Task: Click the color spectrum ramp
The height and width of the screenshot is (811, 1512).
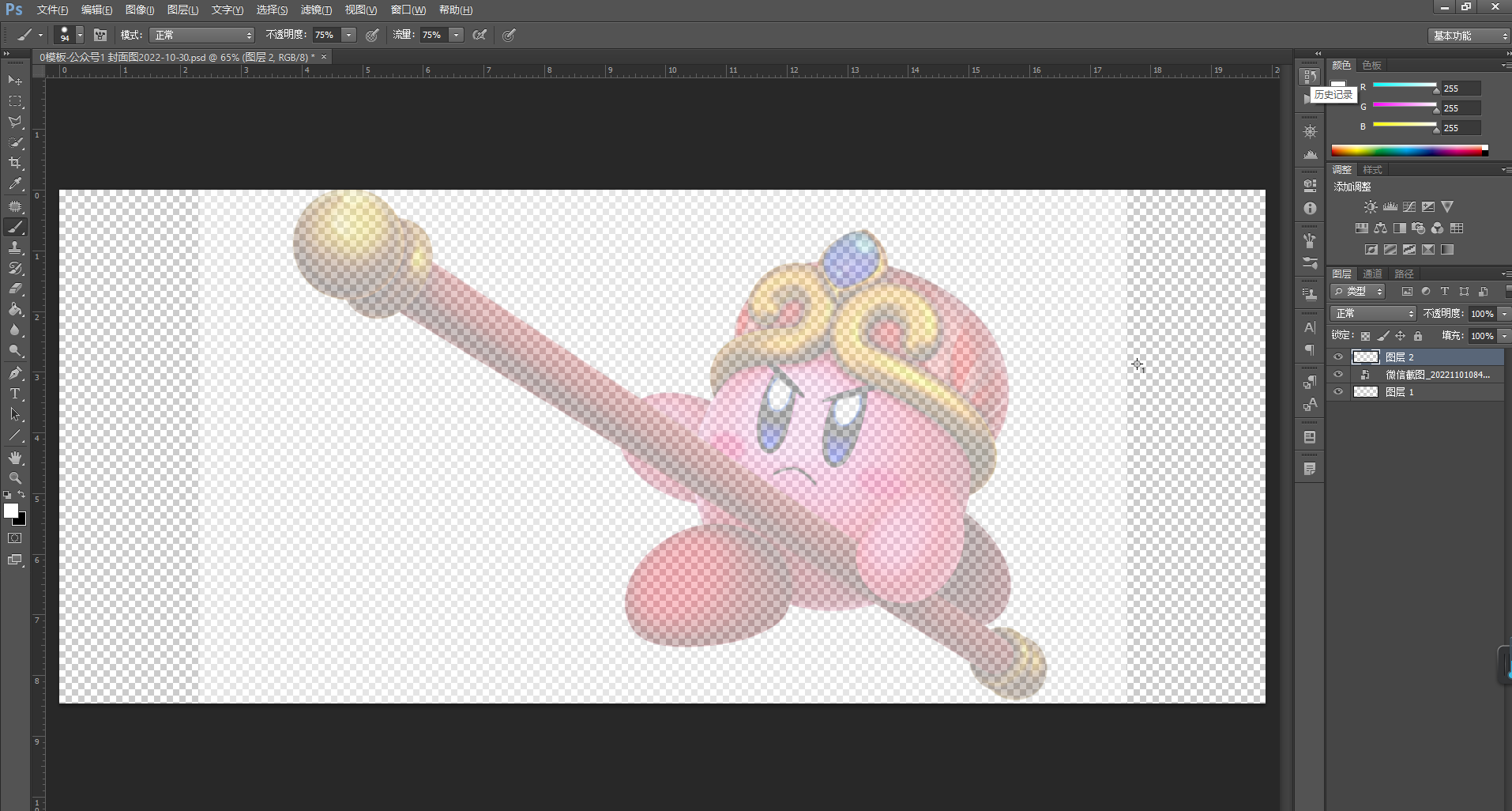Action: pos(1409,150)
